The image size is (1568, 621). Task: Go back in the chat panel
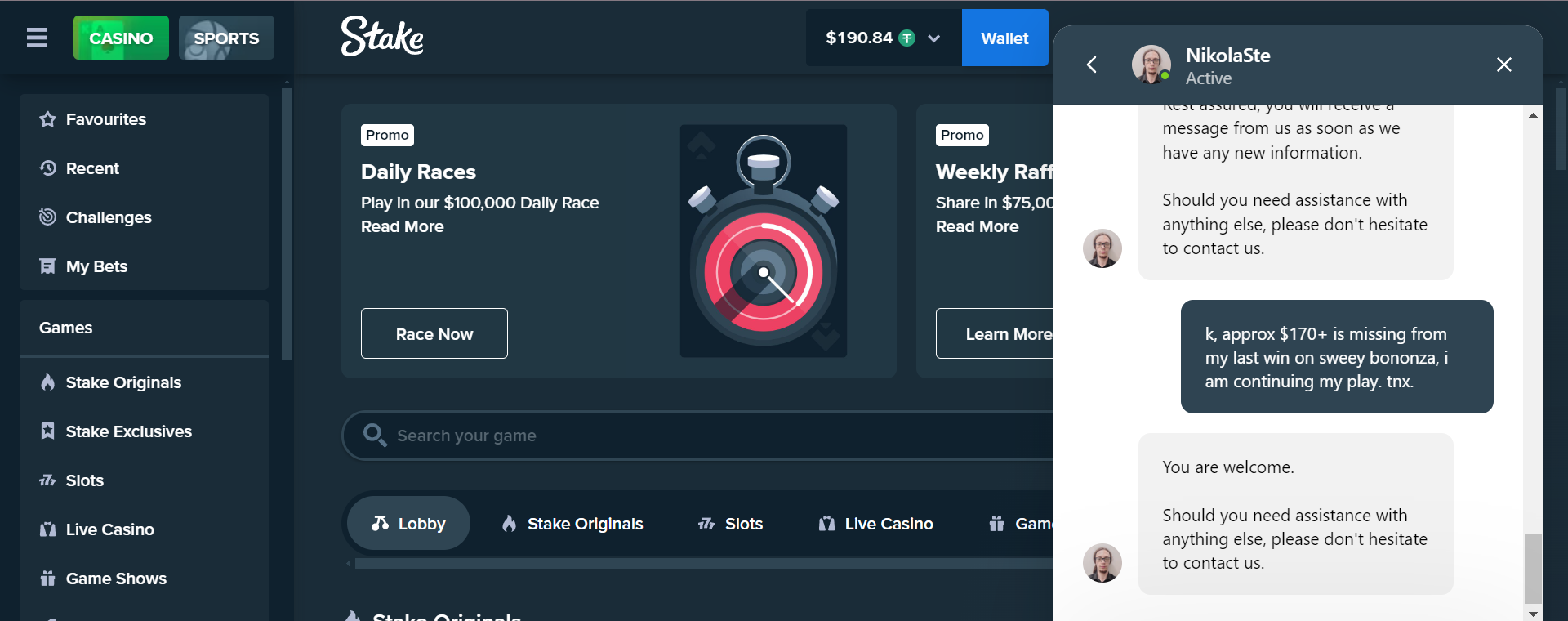tap(1092, 65)
